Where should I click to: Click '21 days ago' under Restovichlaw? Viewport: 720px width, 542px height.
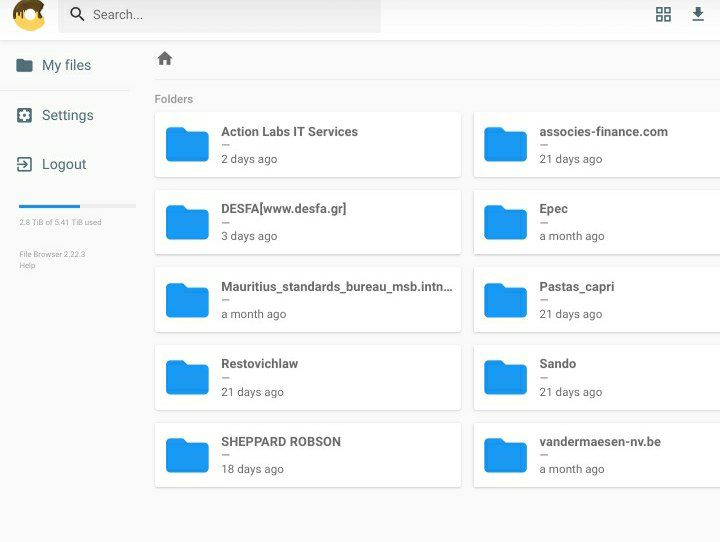(x=253, y=392)
